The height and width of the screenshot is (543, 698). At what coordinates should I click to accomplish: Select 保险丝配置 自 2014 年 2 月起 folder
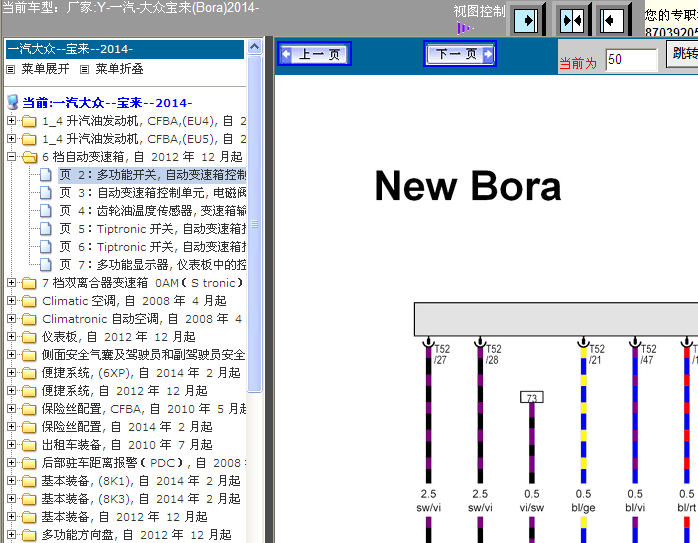(x=127, y=427)
